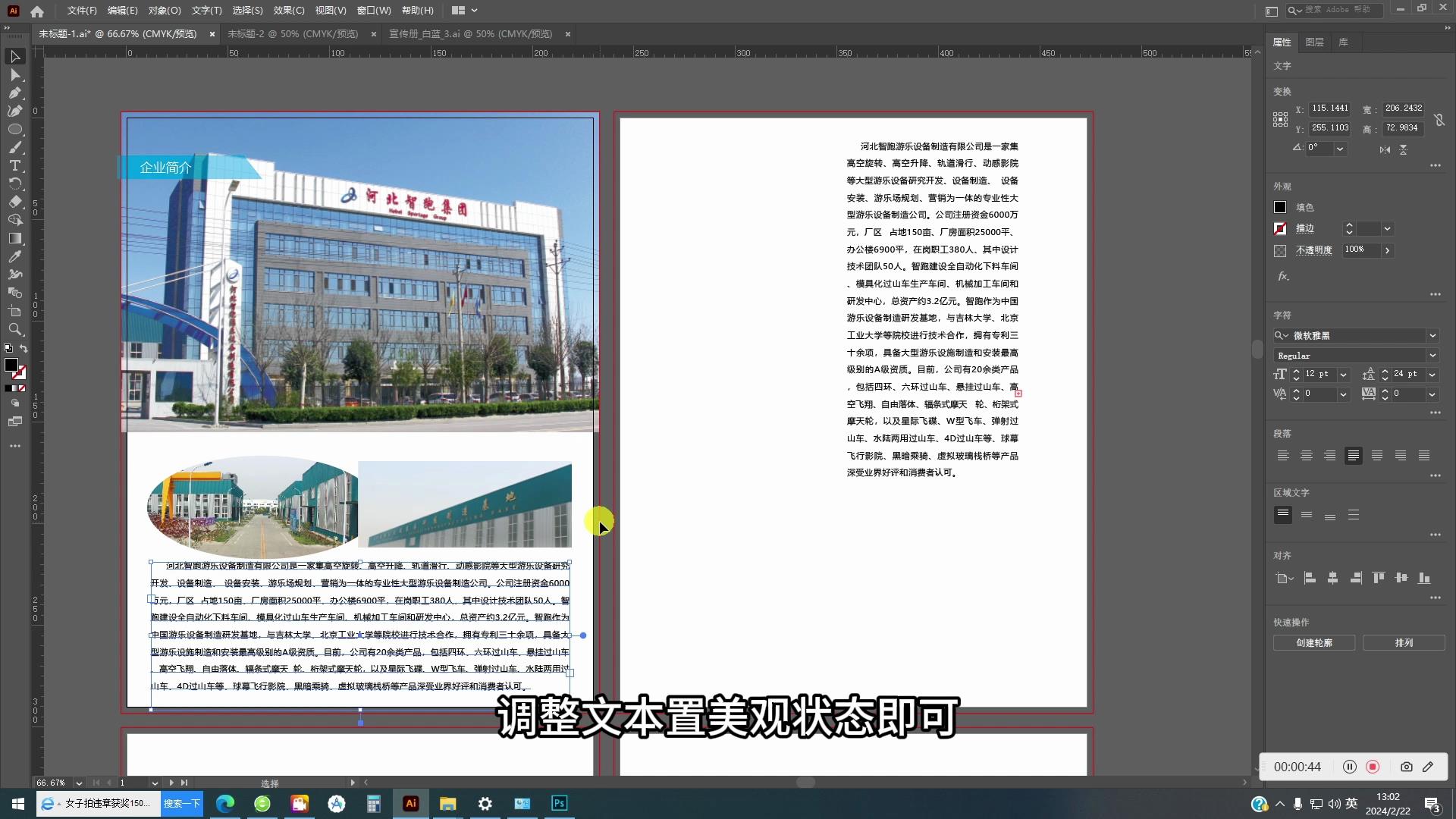Open the stroke weight dropdown
Viewport: 1456px width, 819px height.
click(x=1387, y=228)
